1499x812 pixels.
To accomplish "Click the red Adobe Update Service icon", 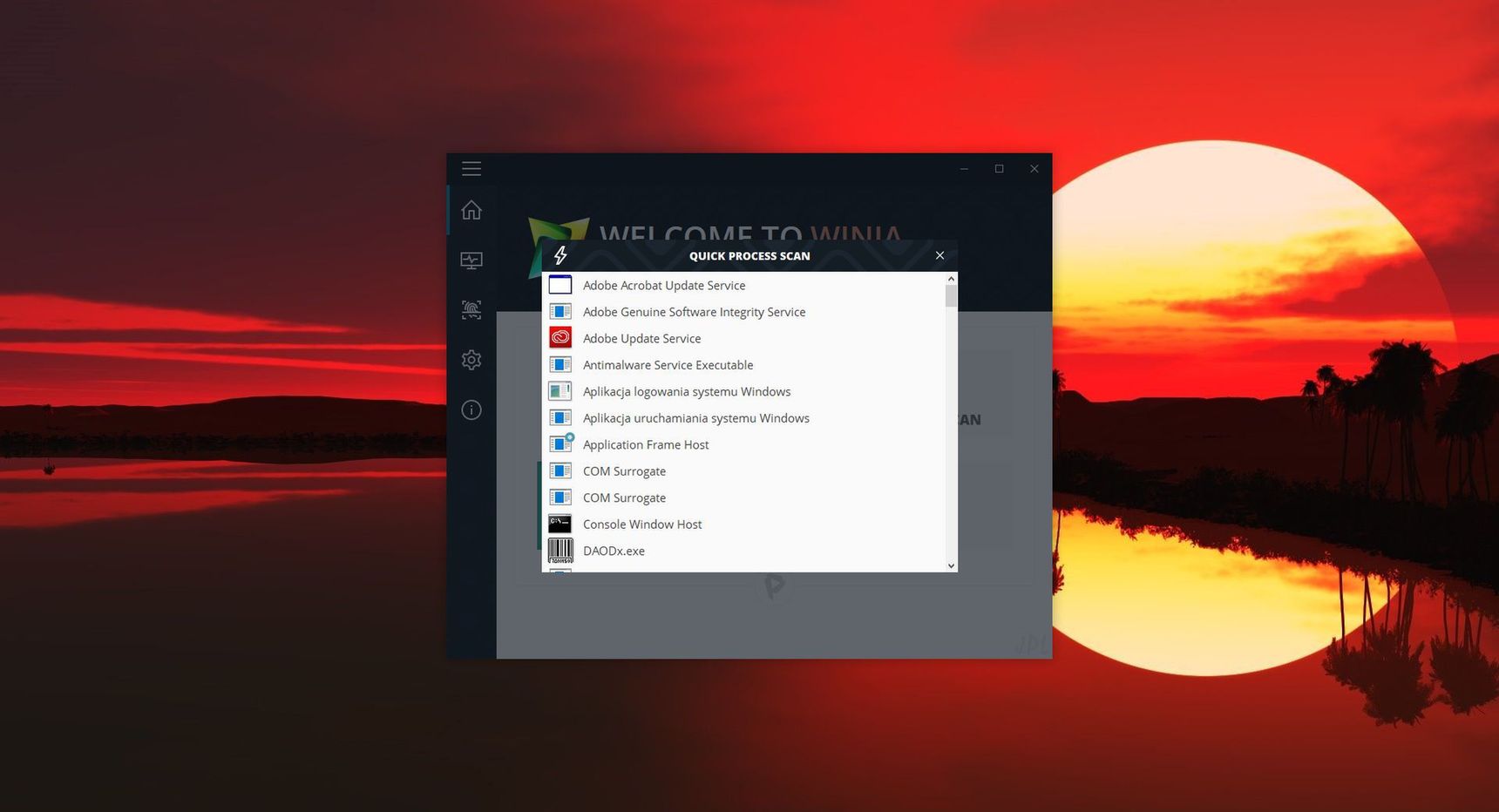I will [x=560, y=338].
